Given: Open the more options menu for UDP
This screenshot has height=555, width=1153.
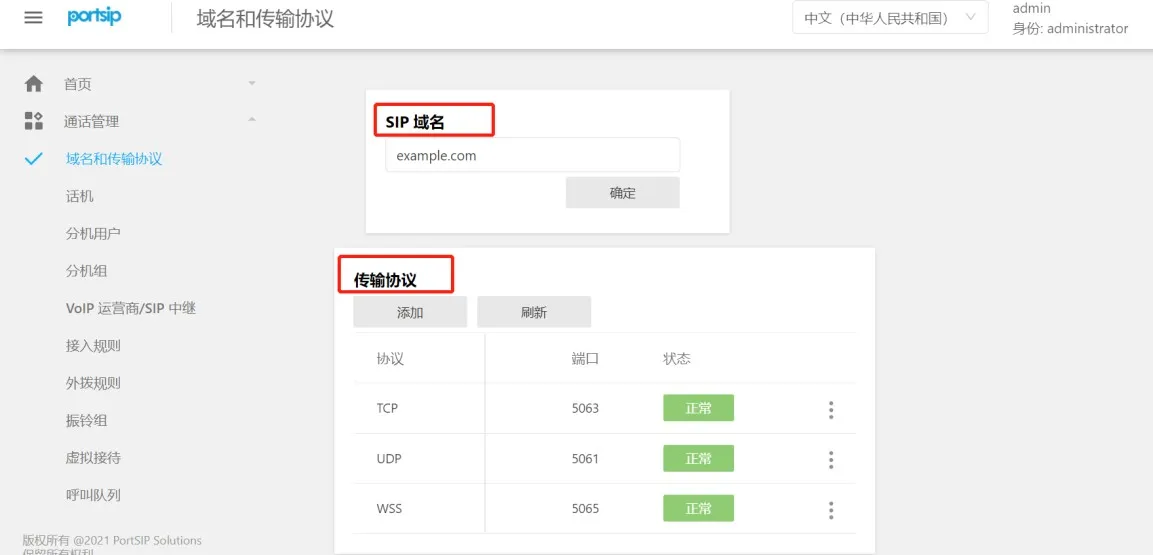Looking at the screenshot, I should tap(830, 459).
